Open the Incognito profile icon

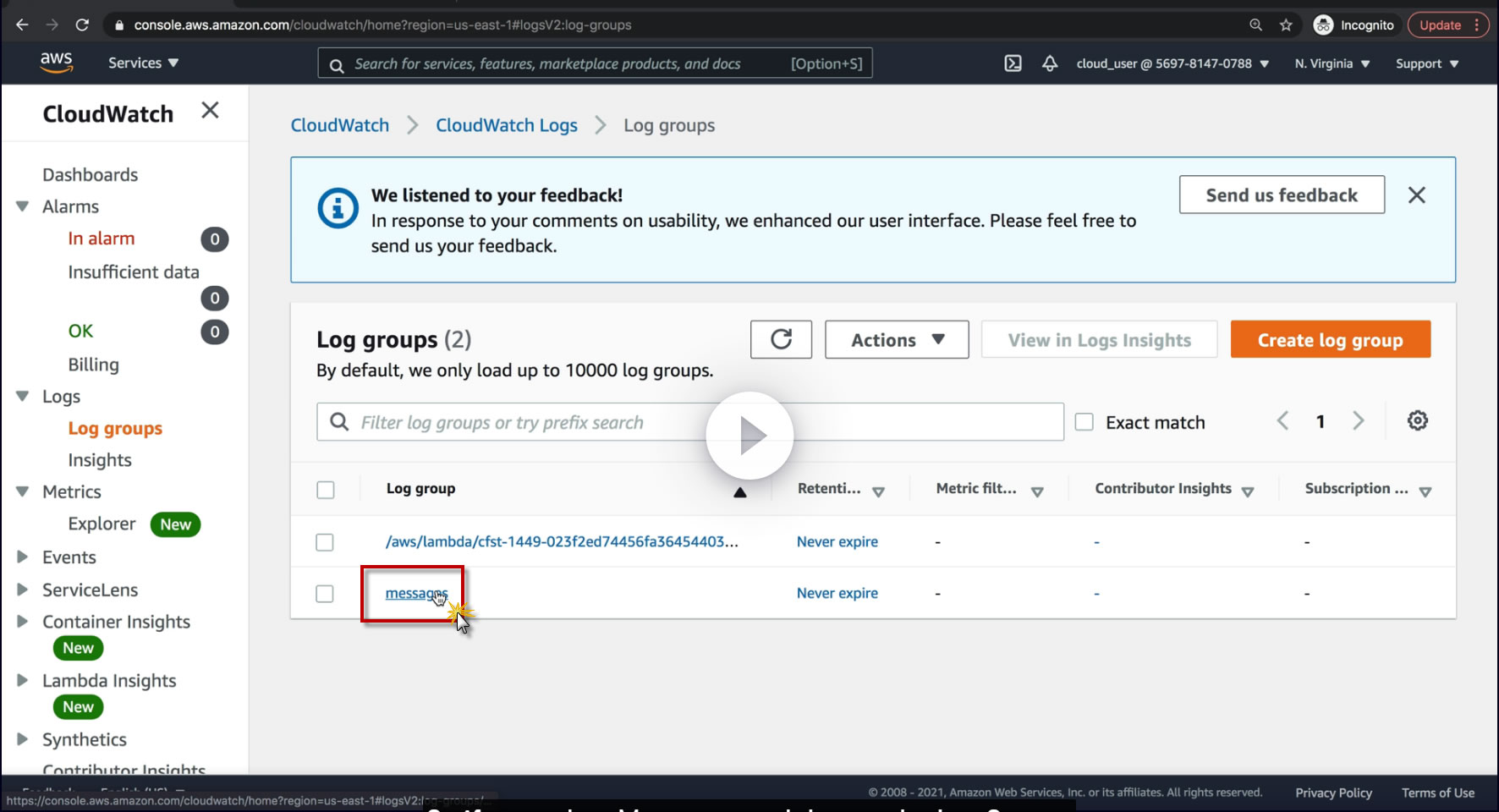1323,25
